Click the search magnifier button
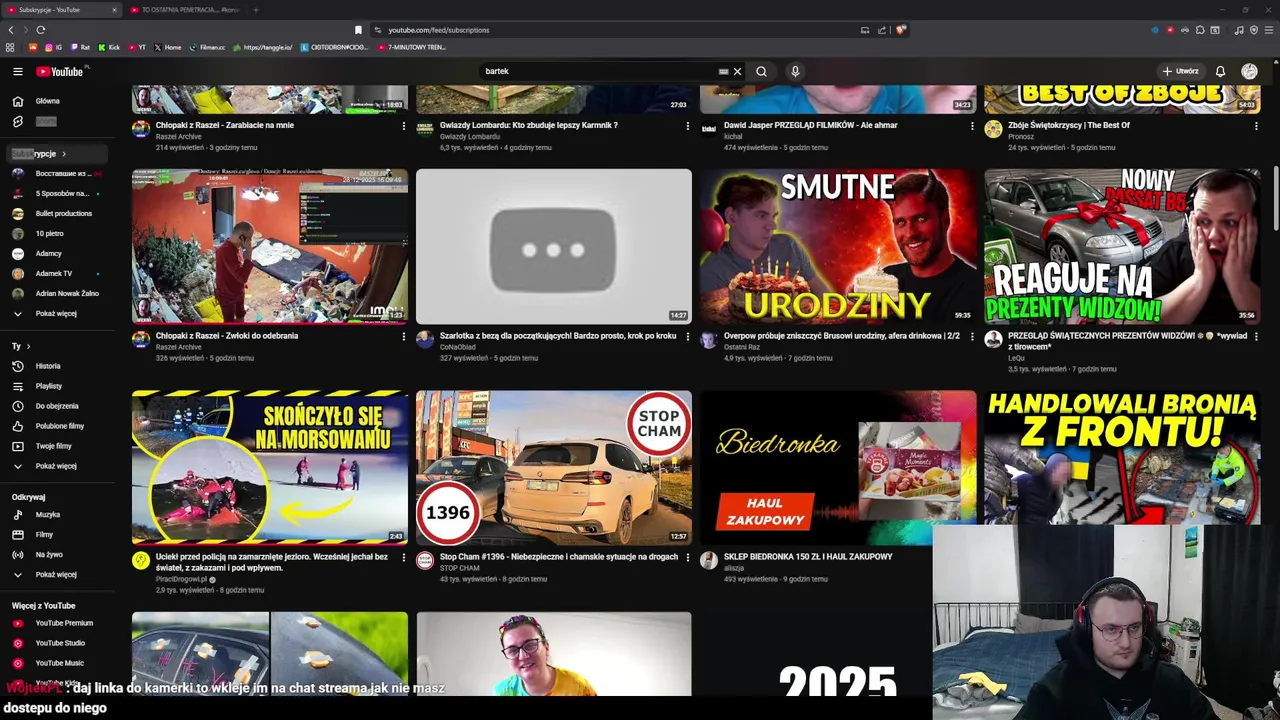Image resolution: width=1280 pixels, height=720 pixels. pos(761,71)
